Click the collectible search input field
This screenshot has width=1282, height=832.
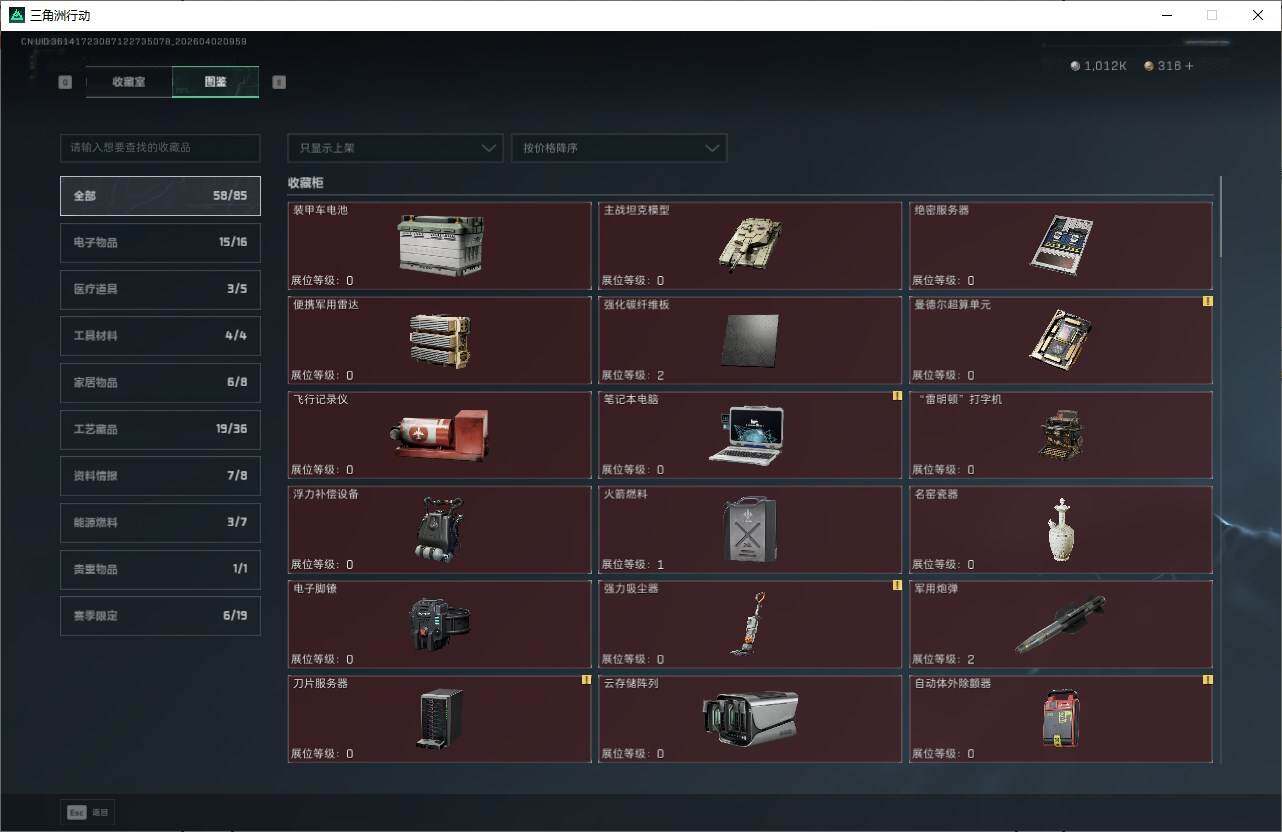point(160,148)
